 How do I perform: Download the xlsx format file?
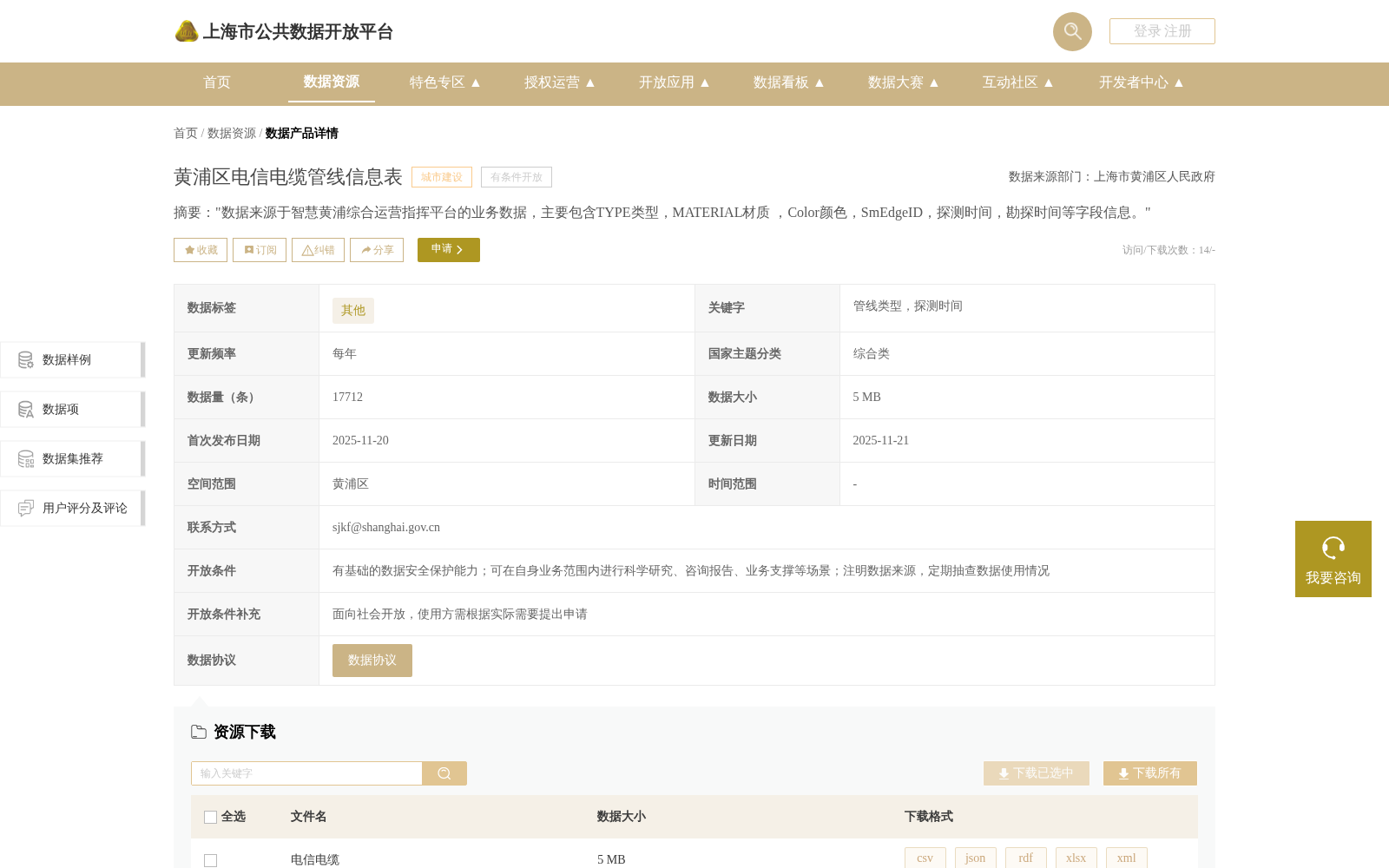click(1076, 858)
